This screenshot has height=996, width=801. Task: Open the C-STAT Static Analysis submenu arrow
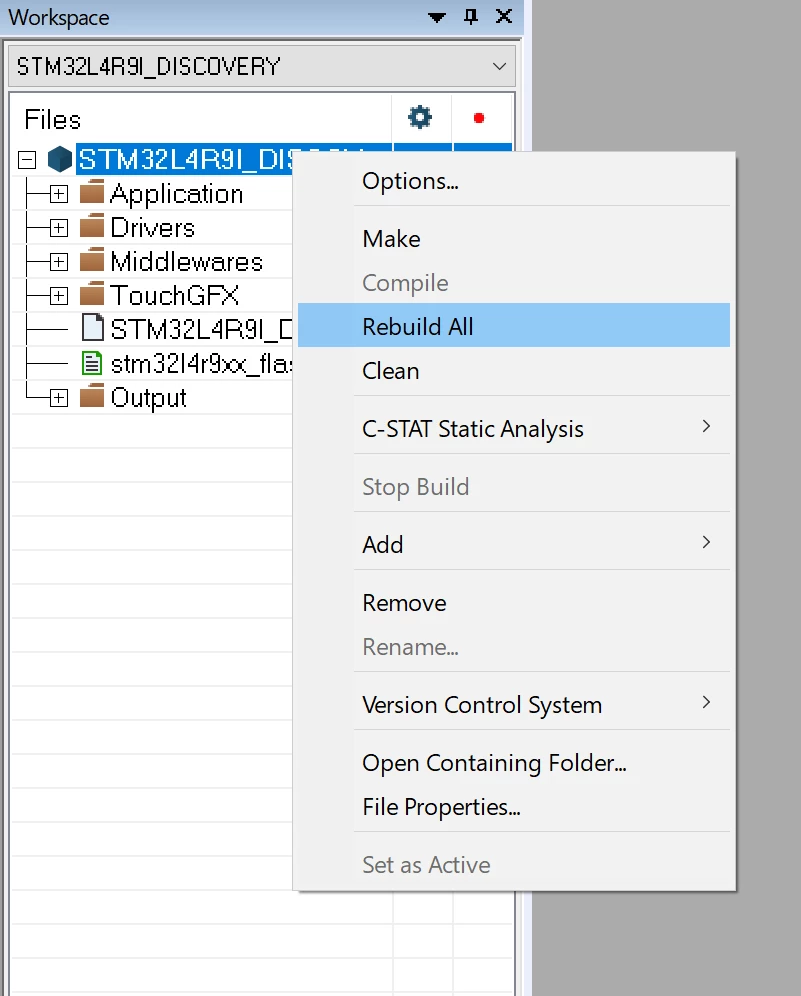pos(706,426)
